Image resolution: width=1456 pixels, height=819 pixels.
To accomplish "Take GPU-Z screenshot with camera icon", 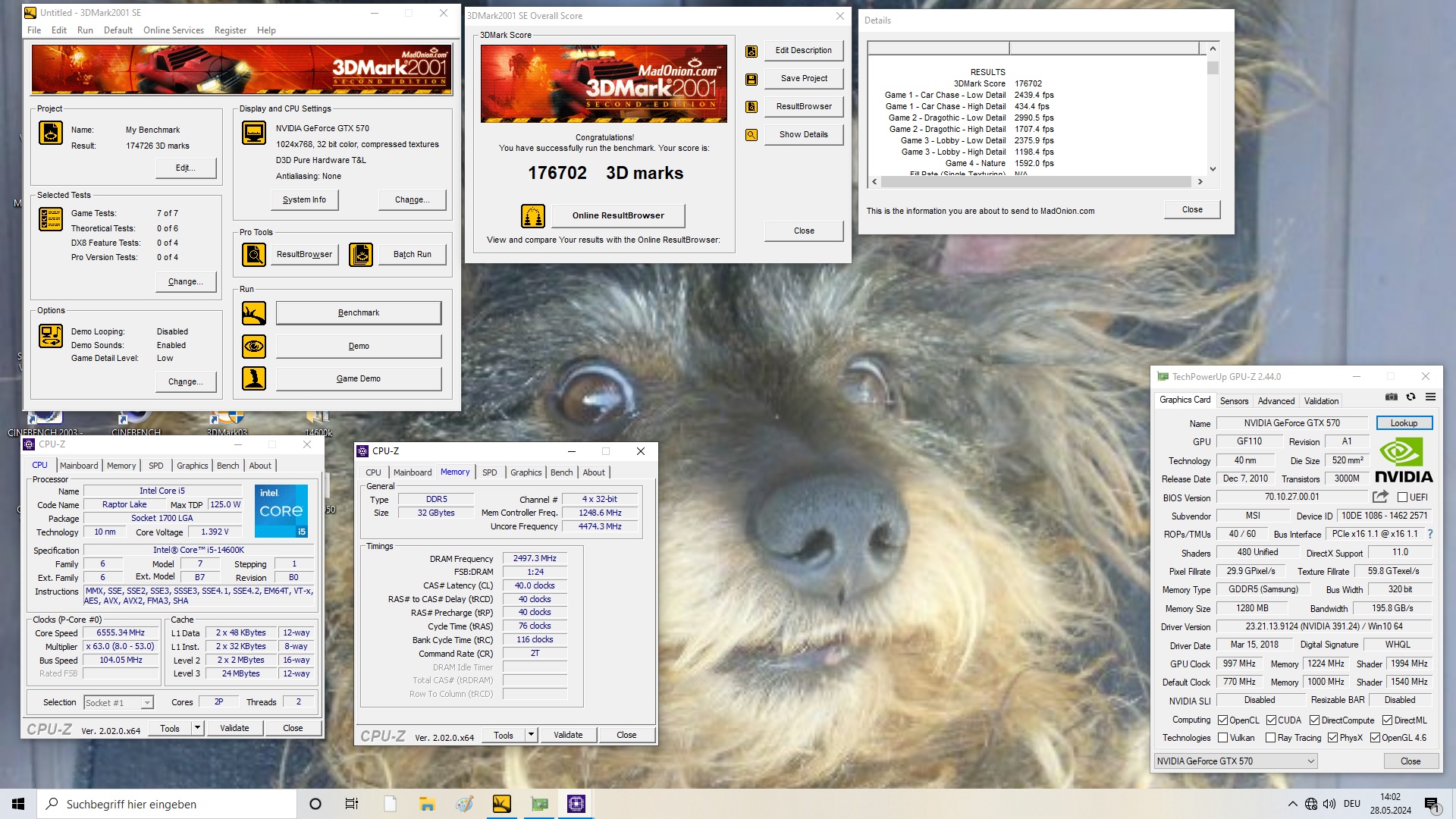I will (x=1392, y=397).
